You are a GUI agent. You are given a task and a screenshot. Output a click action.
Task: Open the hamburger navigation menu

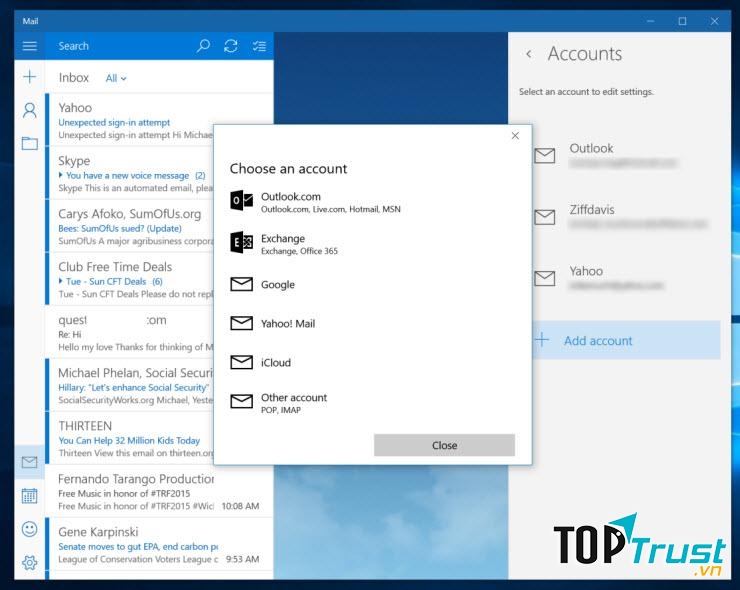pos(29,46)
